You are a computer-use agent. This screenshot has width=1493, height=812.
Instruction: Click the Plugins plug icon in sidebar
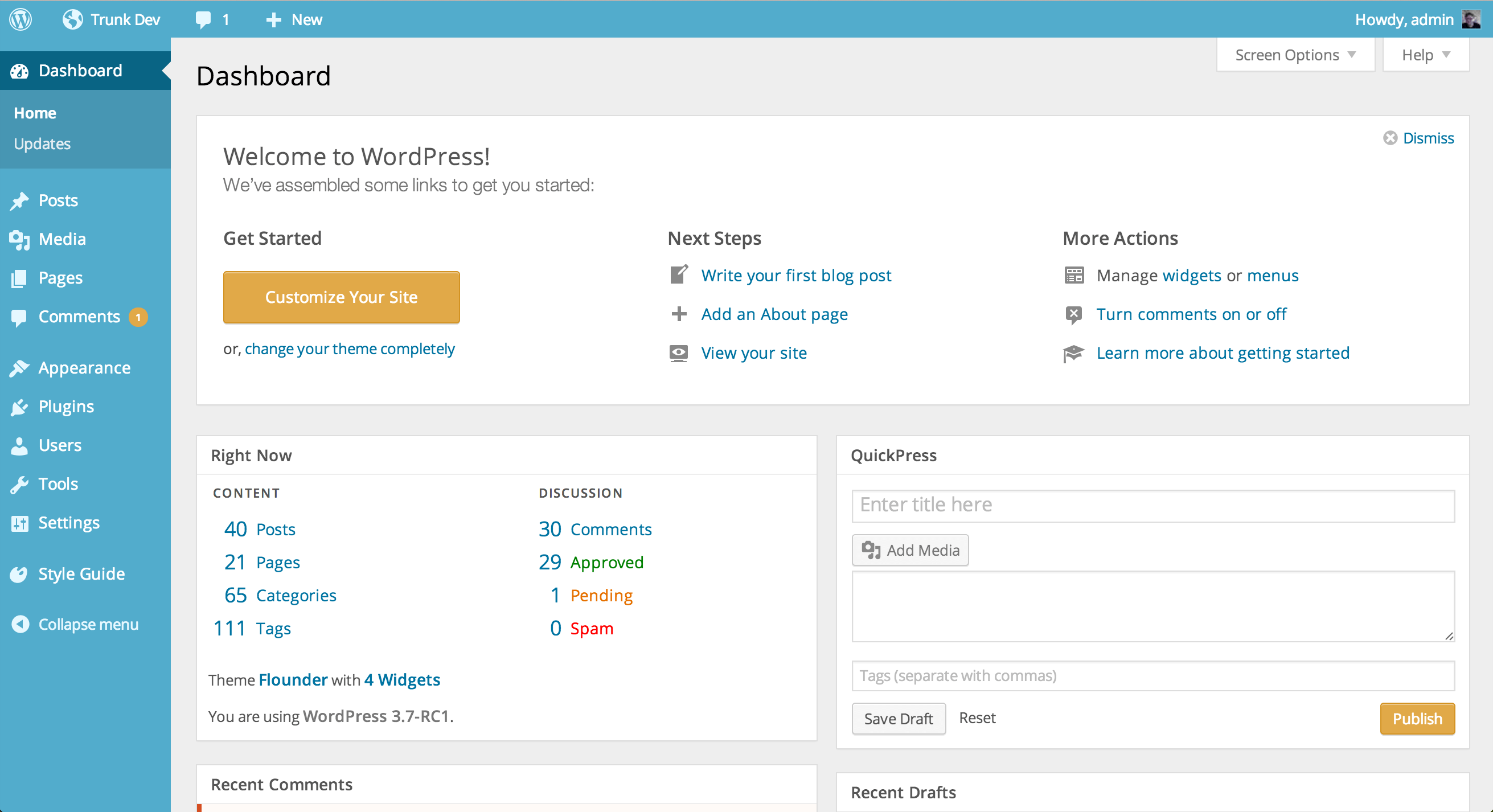19,407
